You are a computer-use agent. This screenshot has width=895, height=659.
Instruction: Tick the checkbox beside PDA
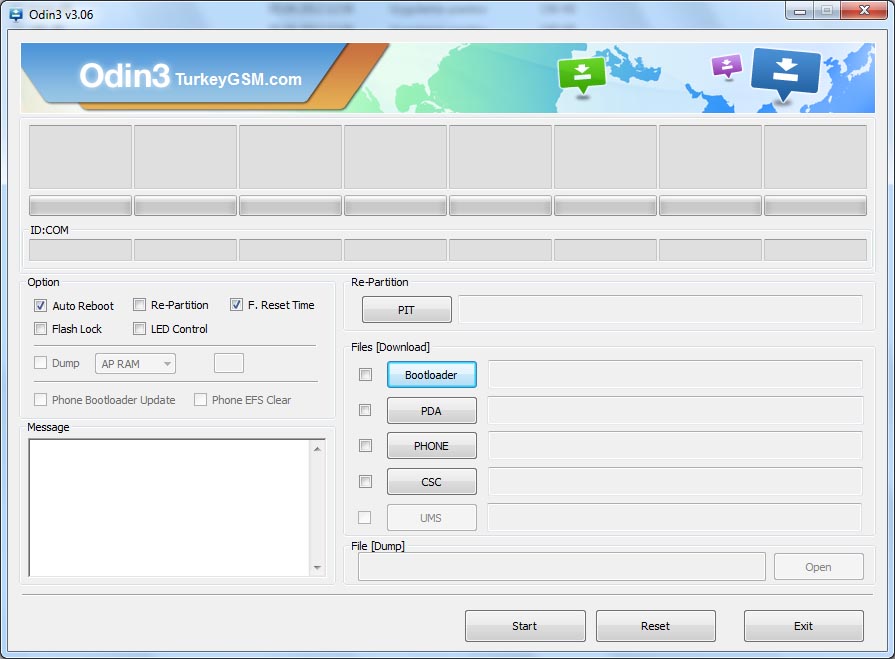tap(365, 410)
